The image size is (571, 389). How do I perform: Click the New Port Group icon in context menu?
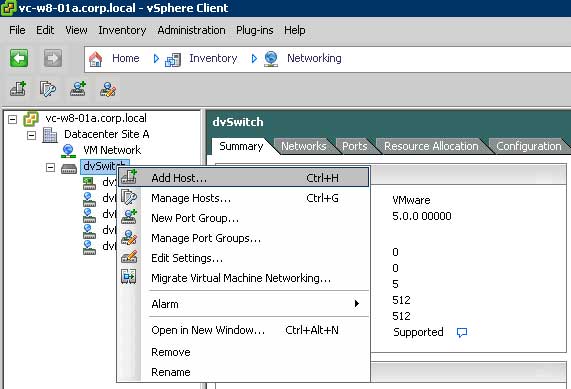click(129, 217)
